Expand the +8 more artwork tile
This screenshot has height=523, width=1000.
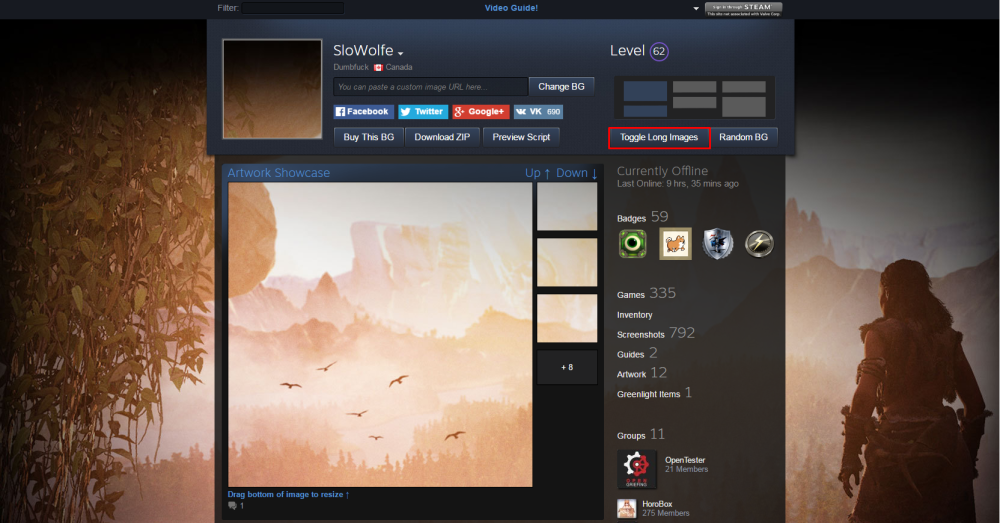[567, 367]
